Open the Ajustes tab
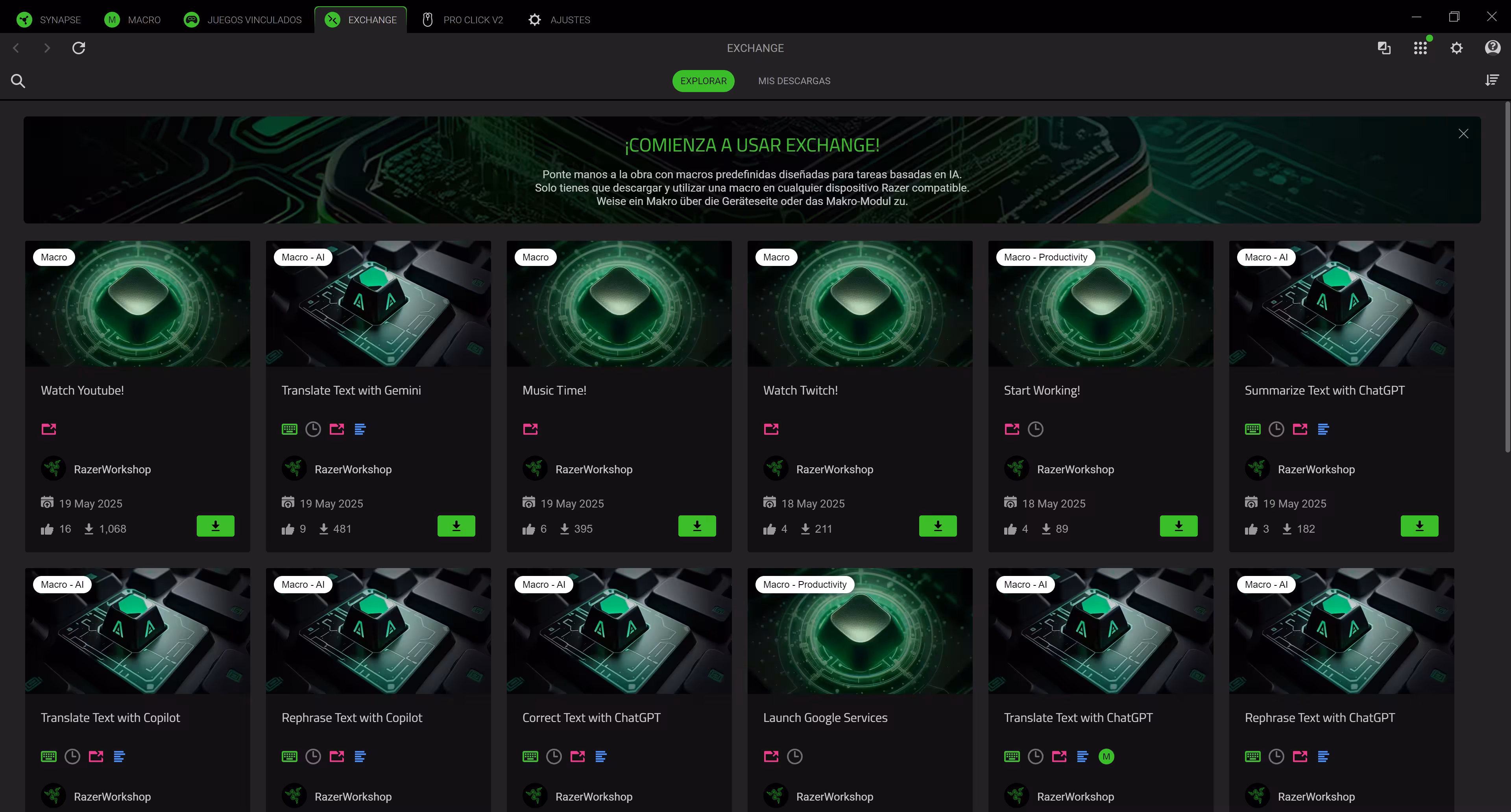Viewport: 1511px width, 812px height. pyautogui.click(x=560, y=19)
